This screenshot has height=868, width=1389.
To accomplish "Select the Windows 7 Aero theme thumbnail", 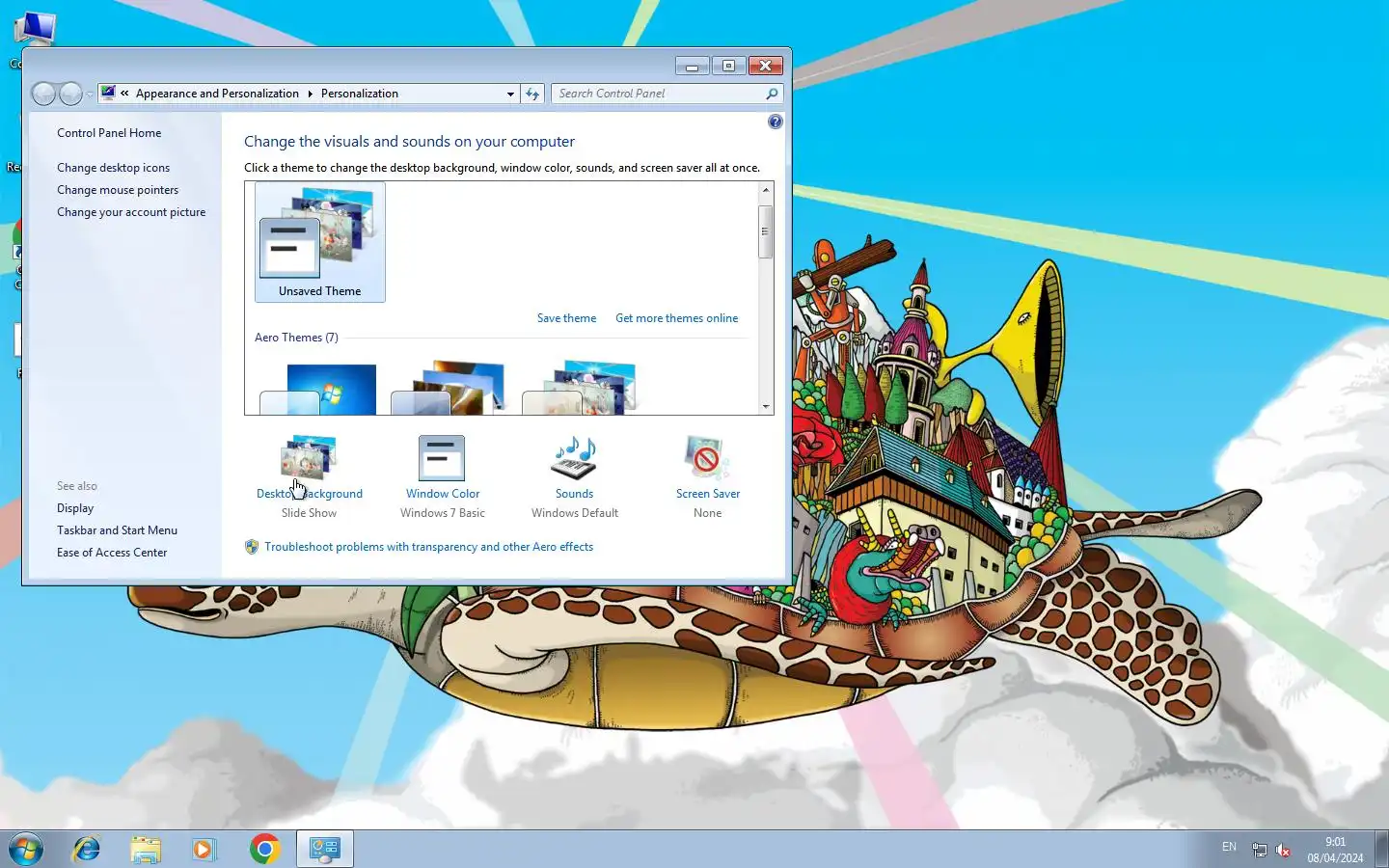I will pos(318,390).
